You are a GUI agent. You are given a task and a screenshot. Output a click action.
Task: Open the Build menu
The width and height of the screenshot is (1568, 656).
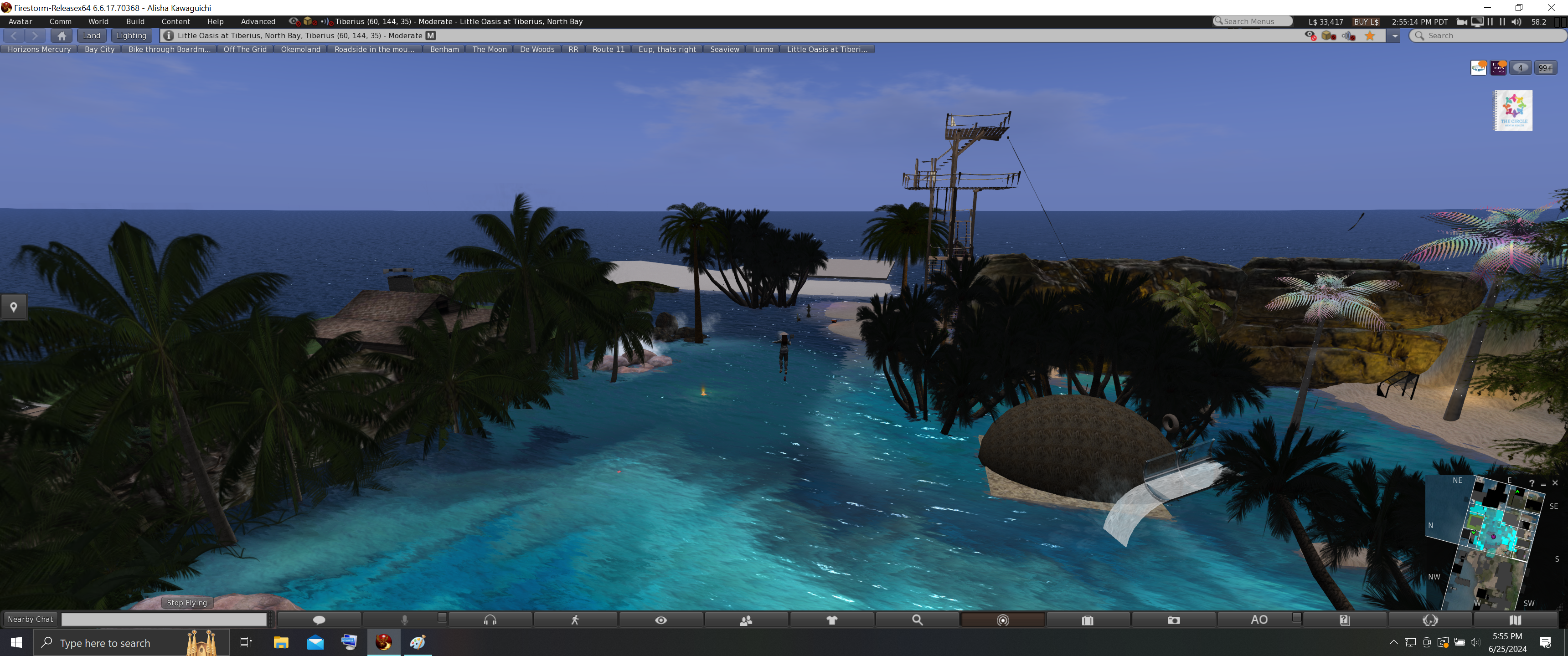pos(135,21)
